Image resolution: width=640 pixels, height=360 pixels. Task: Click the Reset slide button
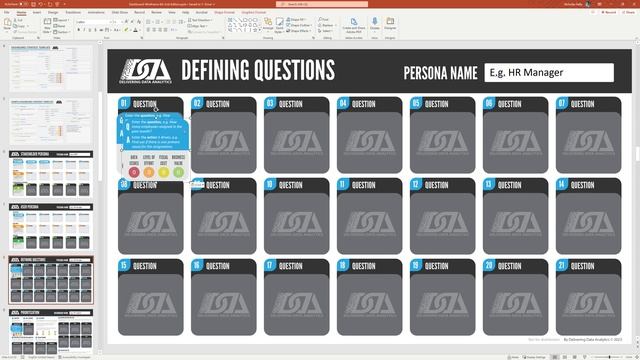[60, 26]
